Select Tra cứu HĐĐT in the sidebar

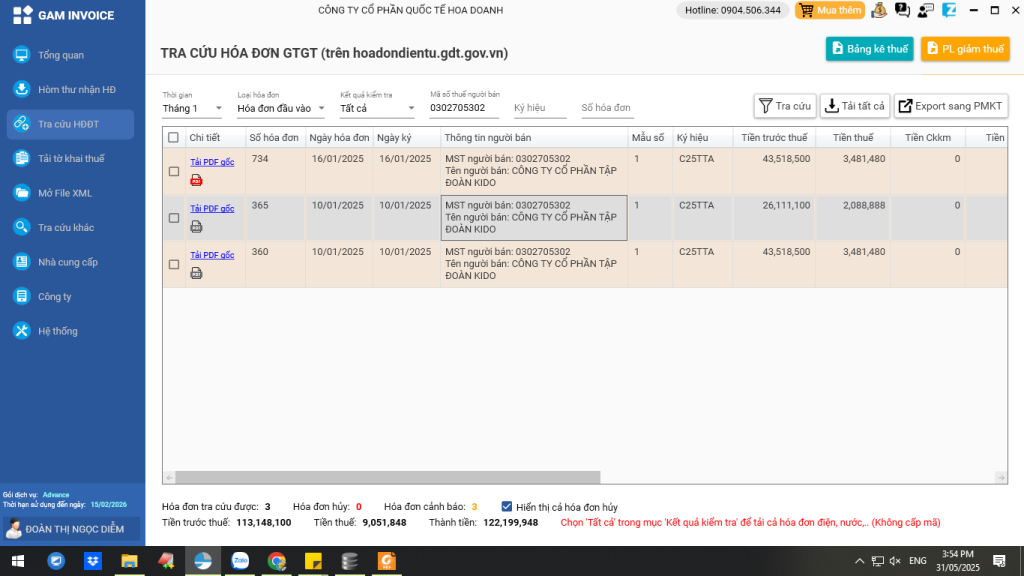(x=71, y=124)
